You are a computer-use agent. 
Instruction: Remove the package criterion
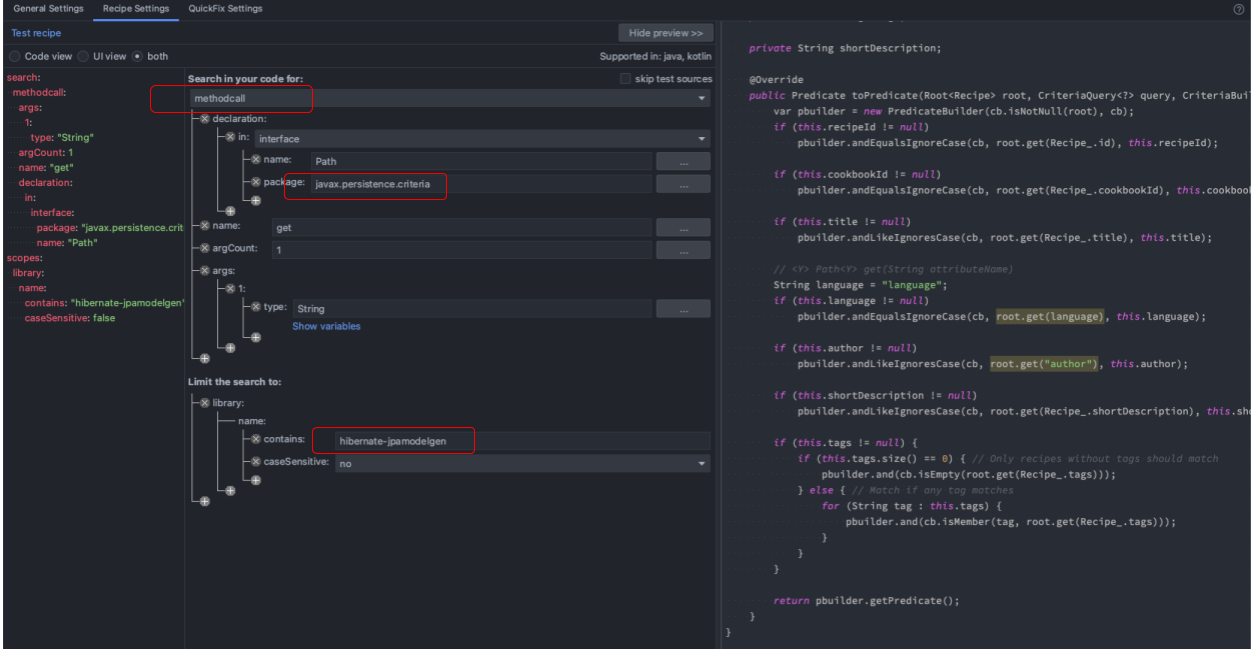(x=255, y=182)
